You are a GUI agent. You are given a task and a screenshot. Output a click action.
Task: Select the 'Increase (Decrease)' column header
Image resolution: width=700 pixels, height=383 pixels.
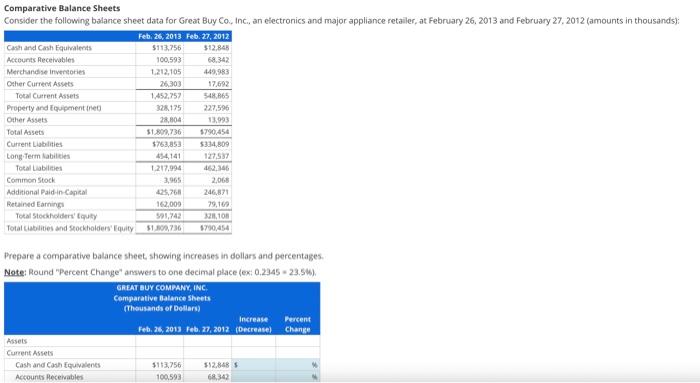point(254,325)
